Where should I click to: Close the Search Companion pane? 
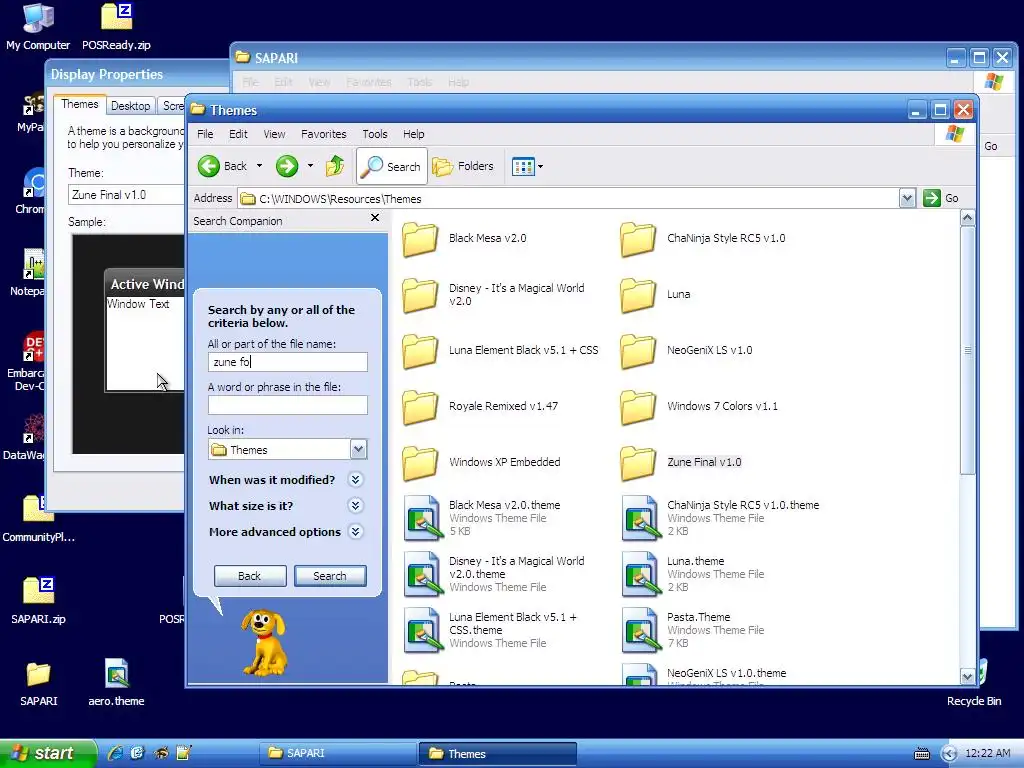coord(375,217)
